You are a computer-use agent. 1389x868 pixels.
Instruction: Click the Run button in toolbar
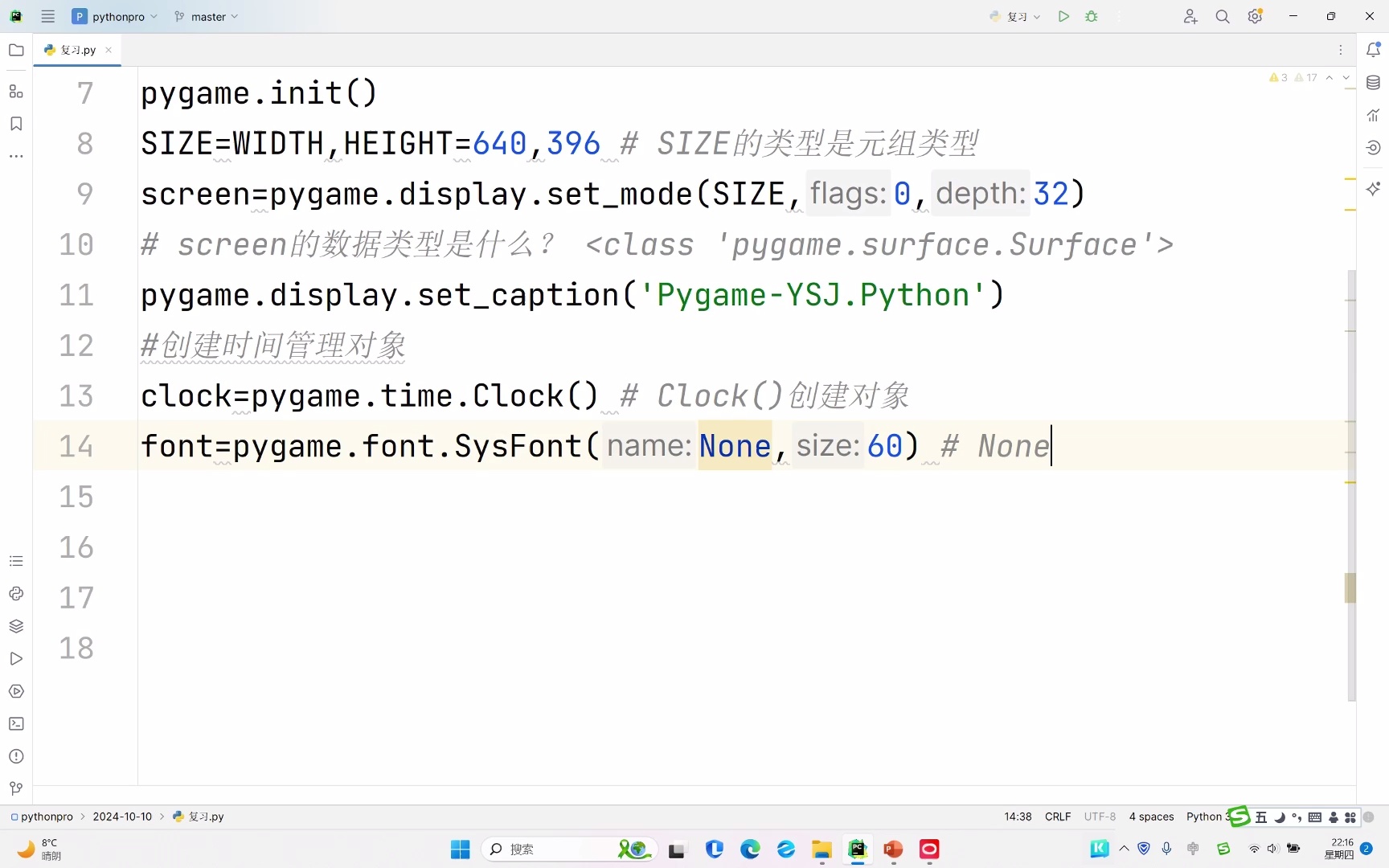(x=1063, y=16)
